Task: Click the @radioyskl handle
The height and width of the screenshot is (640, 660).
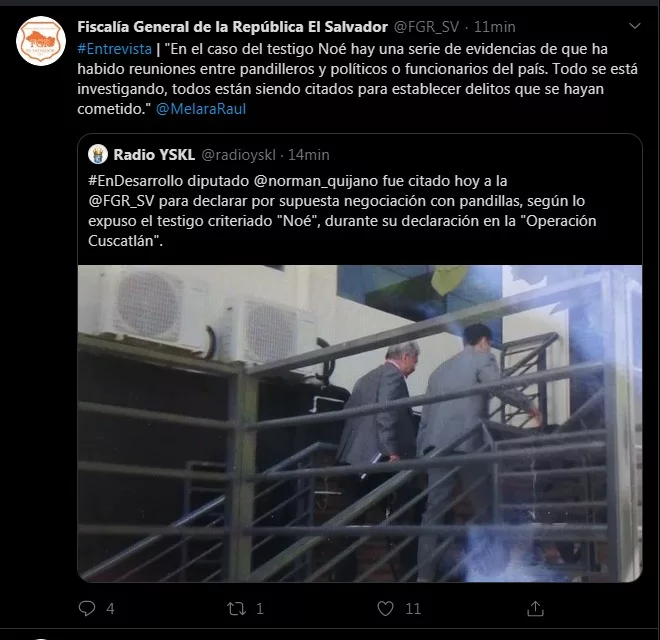Action: tap(239, 155)
